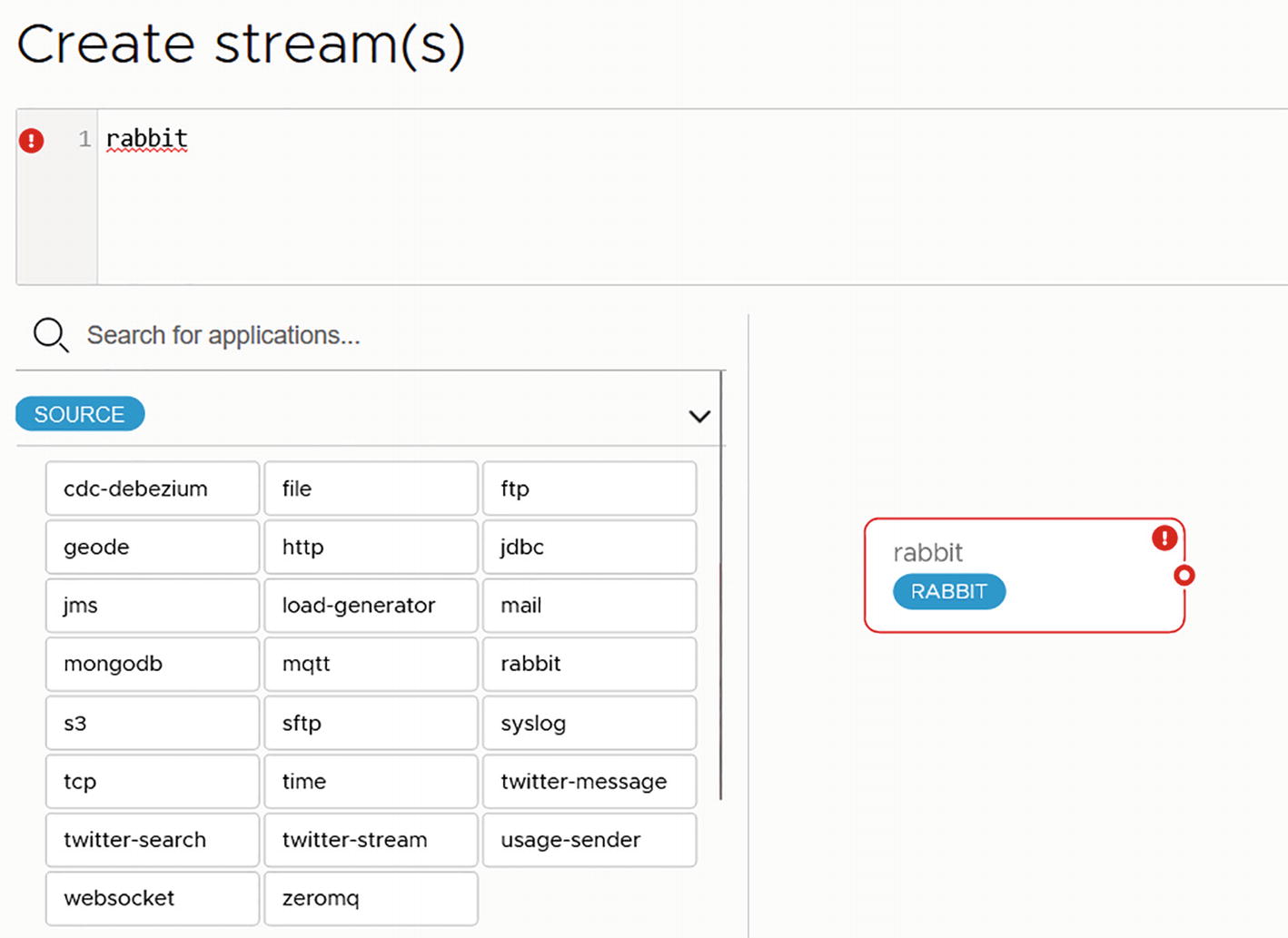This screenshot has height=938, width=1288.
Task: Click the search magnifying glass icon
Action: point(50,335)
